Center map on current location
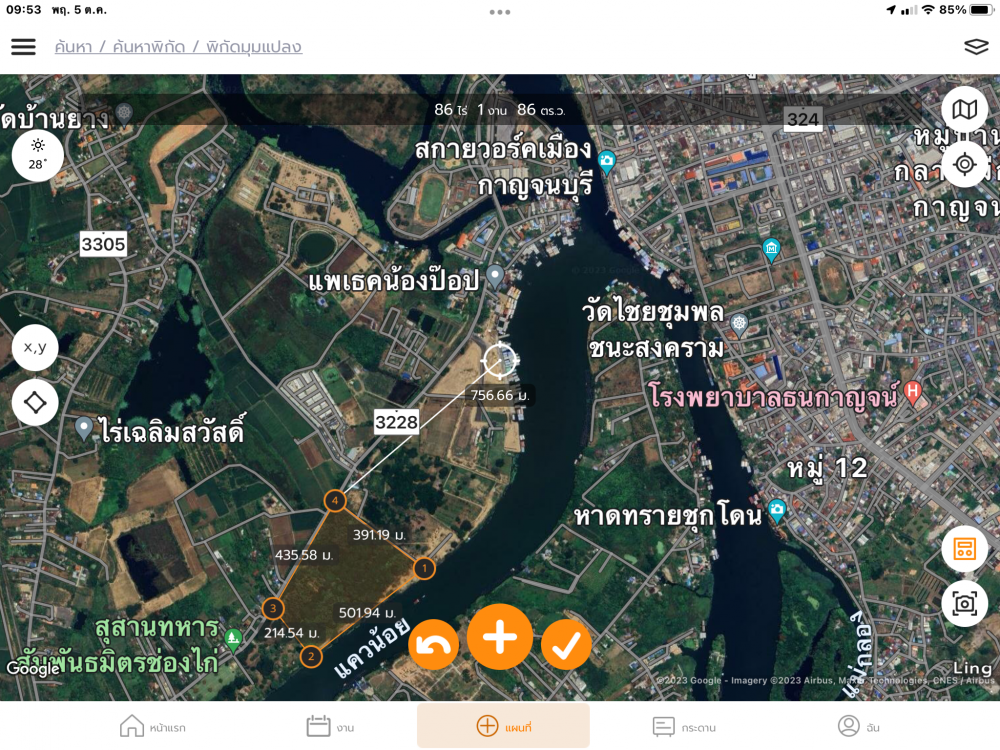Viewport: 1000px width, 750px height. coord(964,164)
